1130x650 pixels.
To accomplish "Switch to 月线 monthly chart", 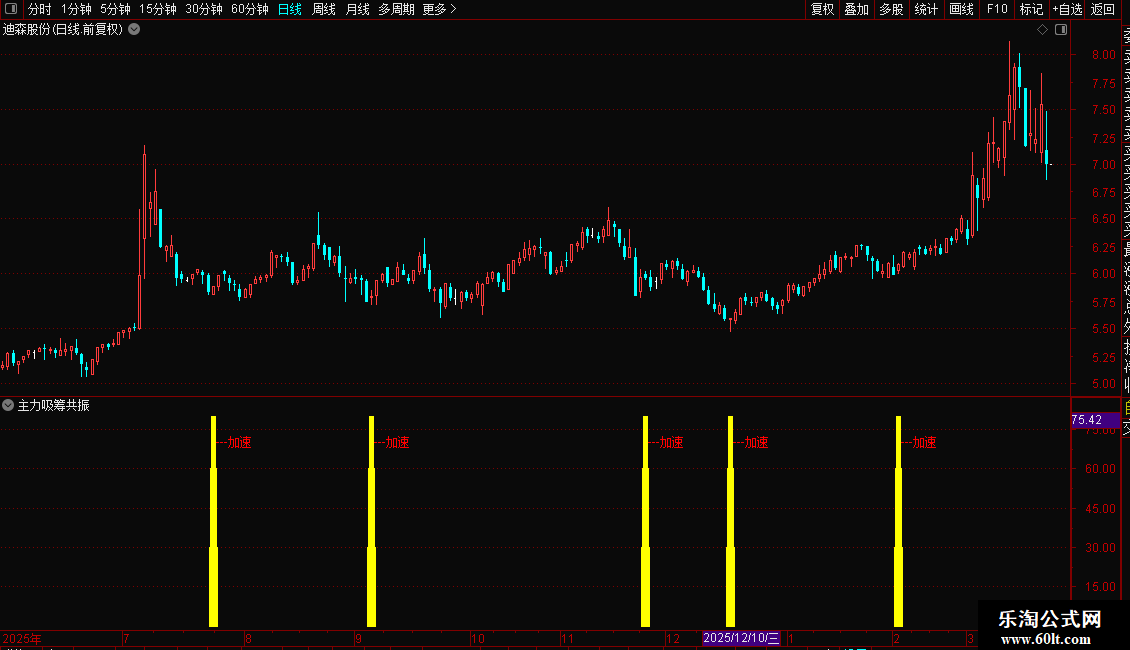I will (x=357, y=9).
